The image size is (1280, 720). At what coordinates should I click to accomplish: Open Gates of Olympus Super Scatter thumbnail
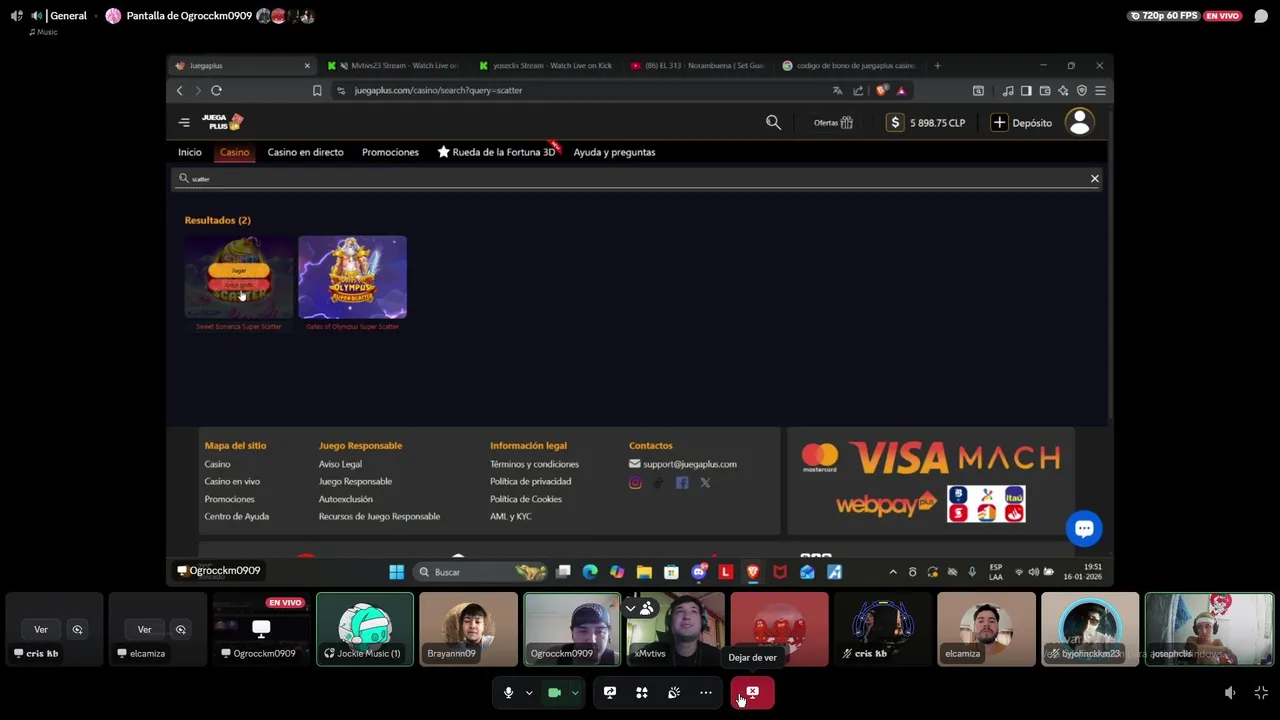click(352, 277)
